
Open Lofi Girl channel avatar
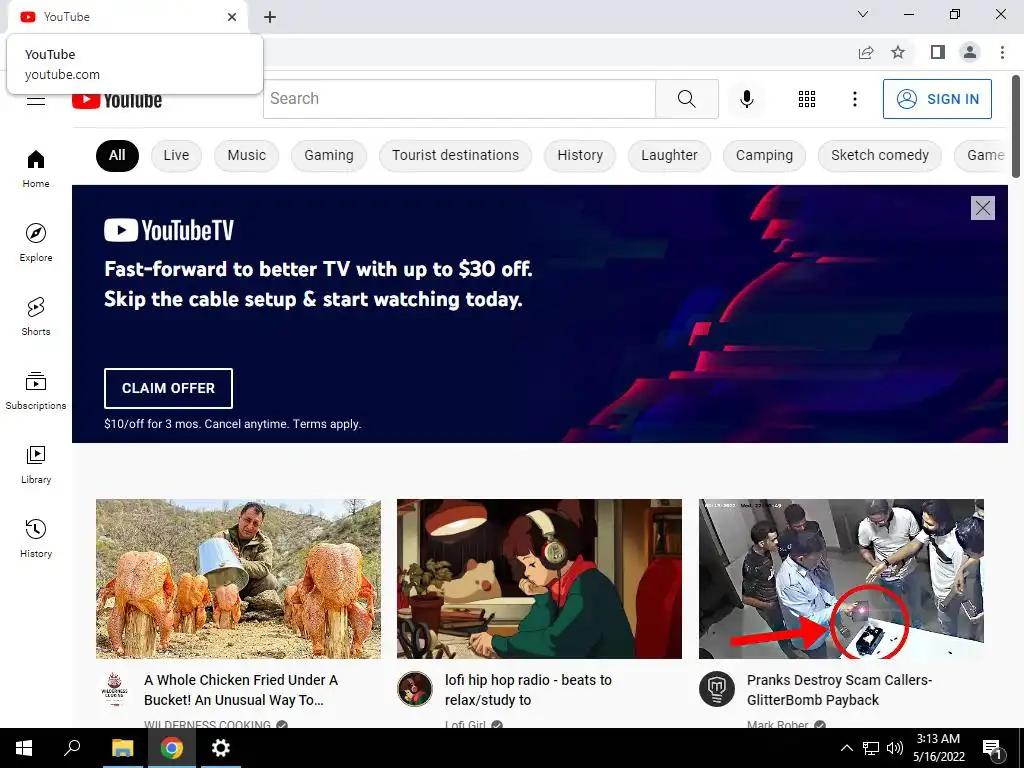(415, 689)
